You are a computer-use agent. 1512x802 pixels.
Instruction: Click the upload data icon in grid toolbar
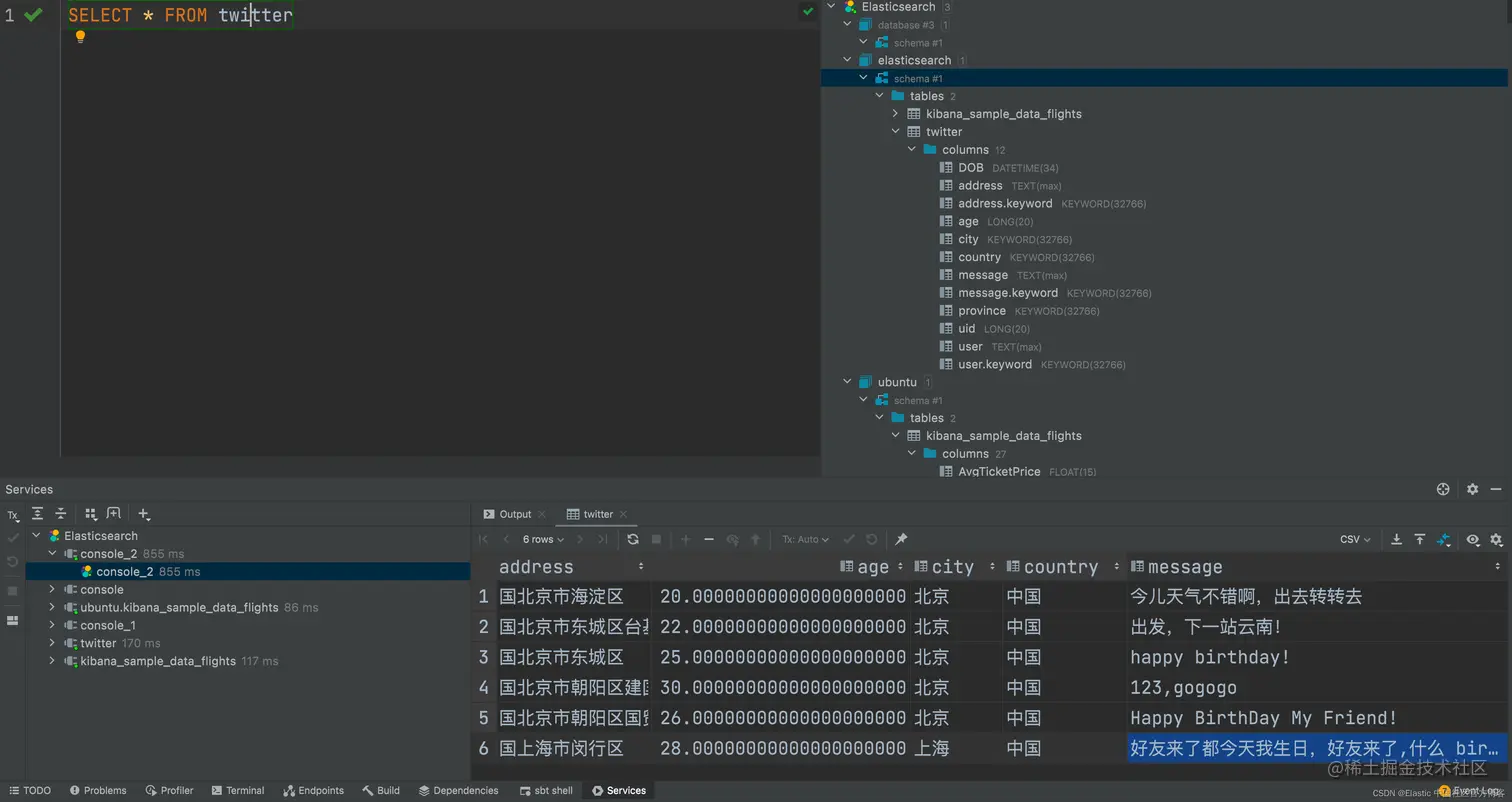click(x=1420, y=539)
